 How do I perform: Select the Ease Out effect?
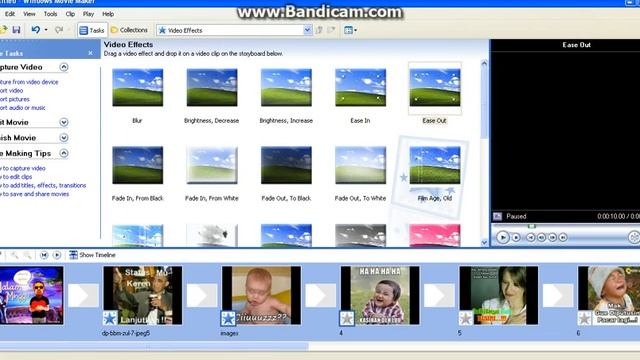pos(435,87)
